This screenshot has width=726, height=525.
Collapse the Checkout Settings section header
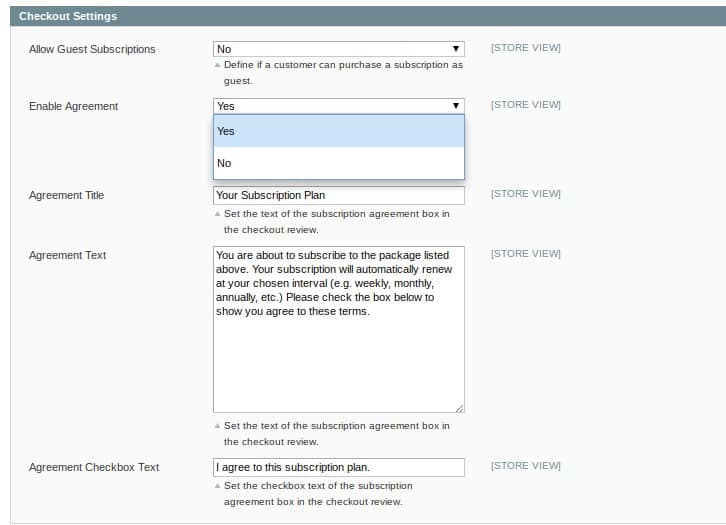pos(68,16)
